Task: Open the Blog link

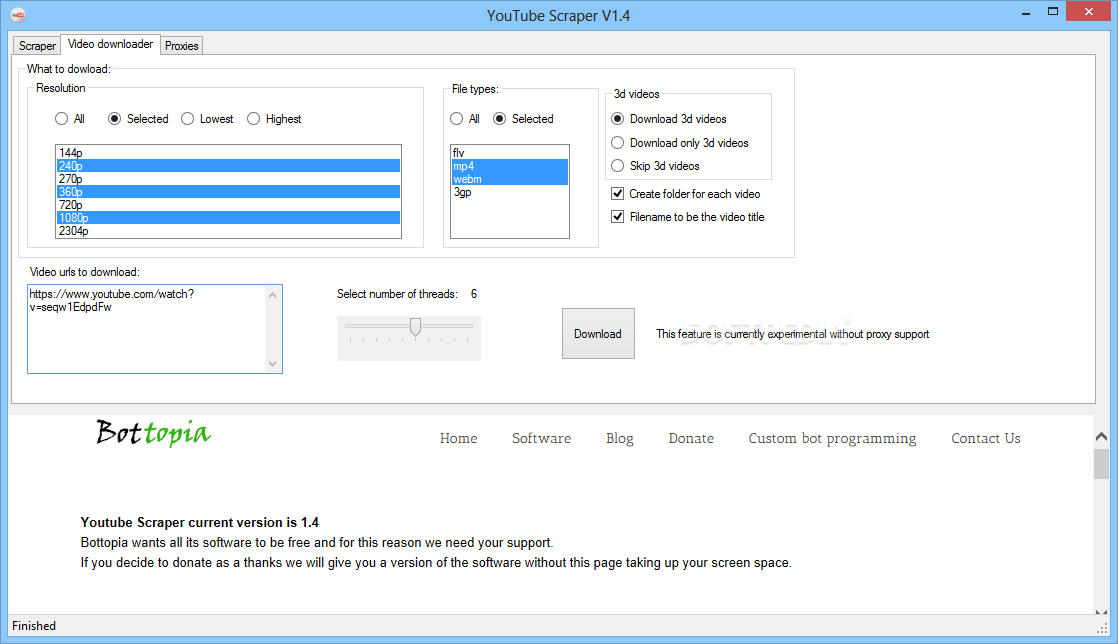Action: point(620,439)
